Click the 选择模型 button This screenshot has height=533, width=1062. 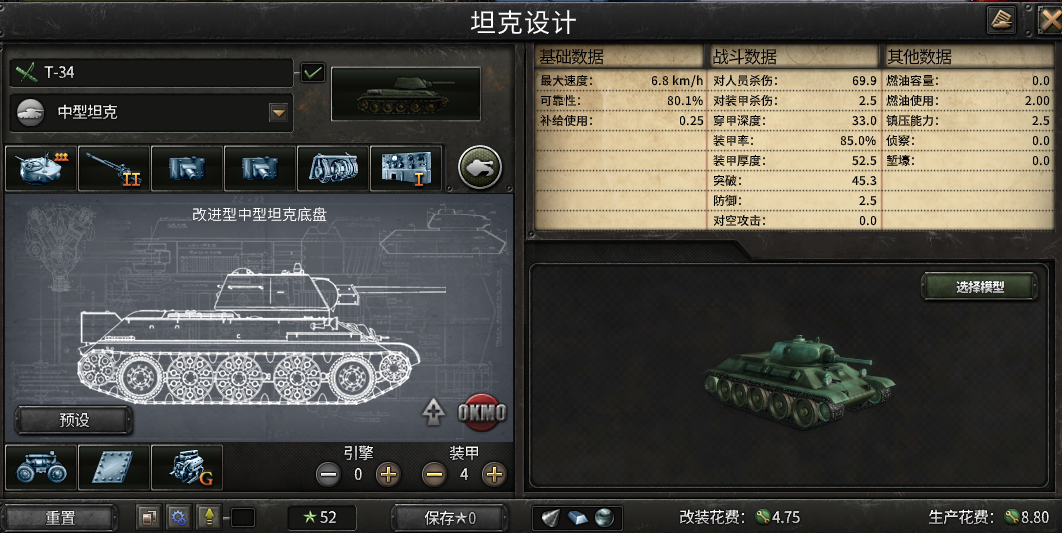979,287
